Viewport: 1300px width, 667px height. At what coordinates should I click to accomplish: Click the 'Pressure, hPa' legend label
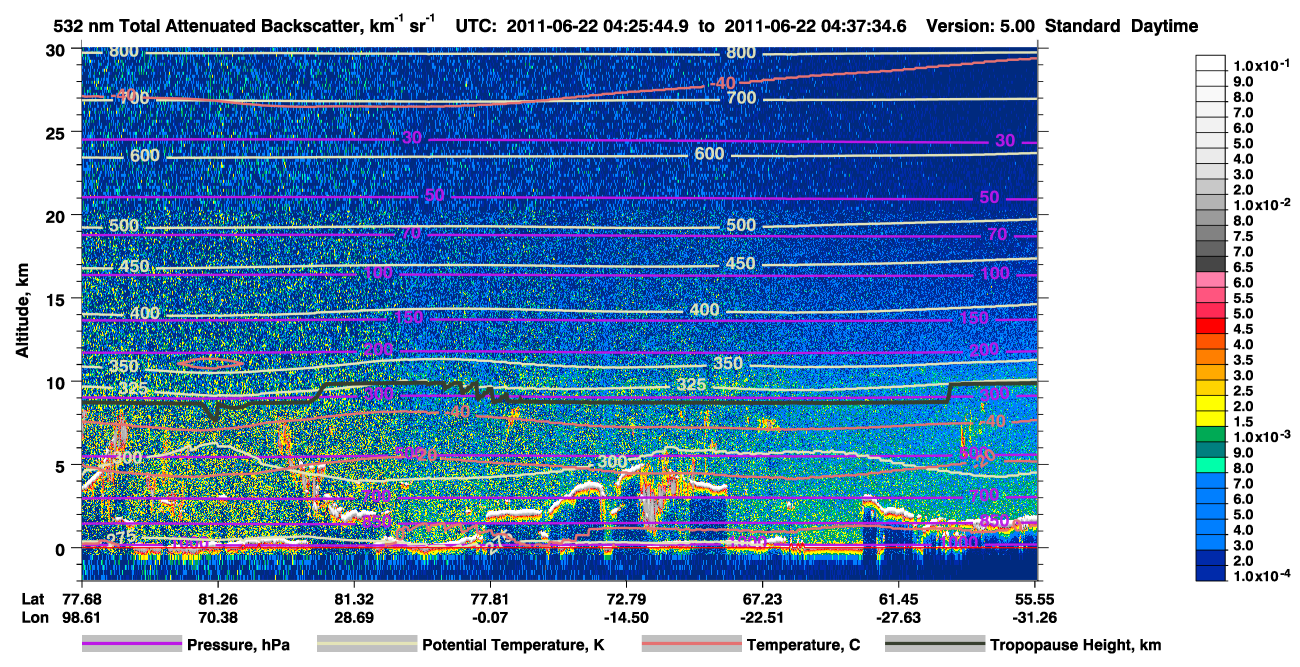click(x=238, y=646)
